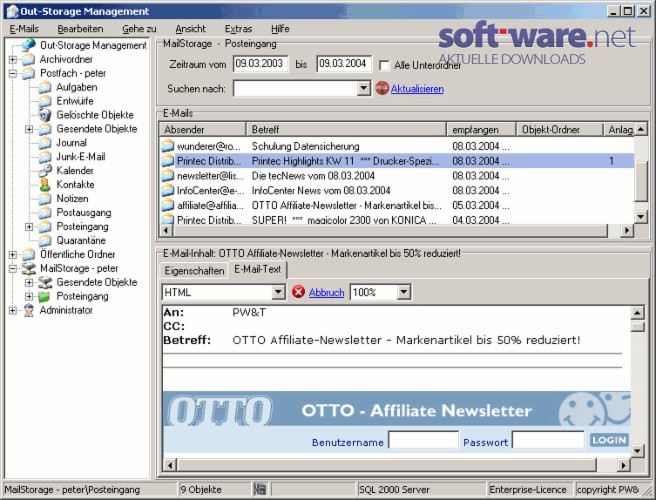Click the Out-Storage Management globe icon
Image resolution: width=656 pixels, height=500 pixels.
point(28,45)
